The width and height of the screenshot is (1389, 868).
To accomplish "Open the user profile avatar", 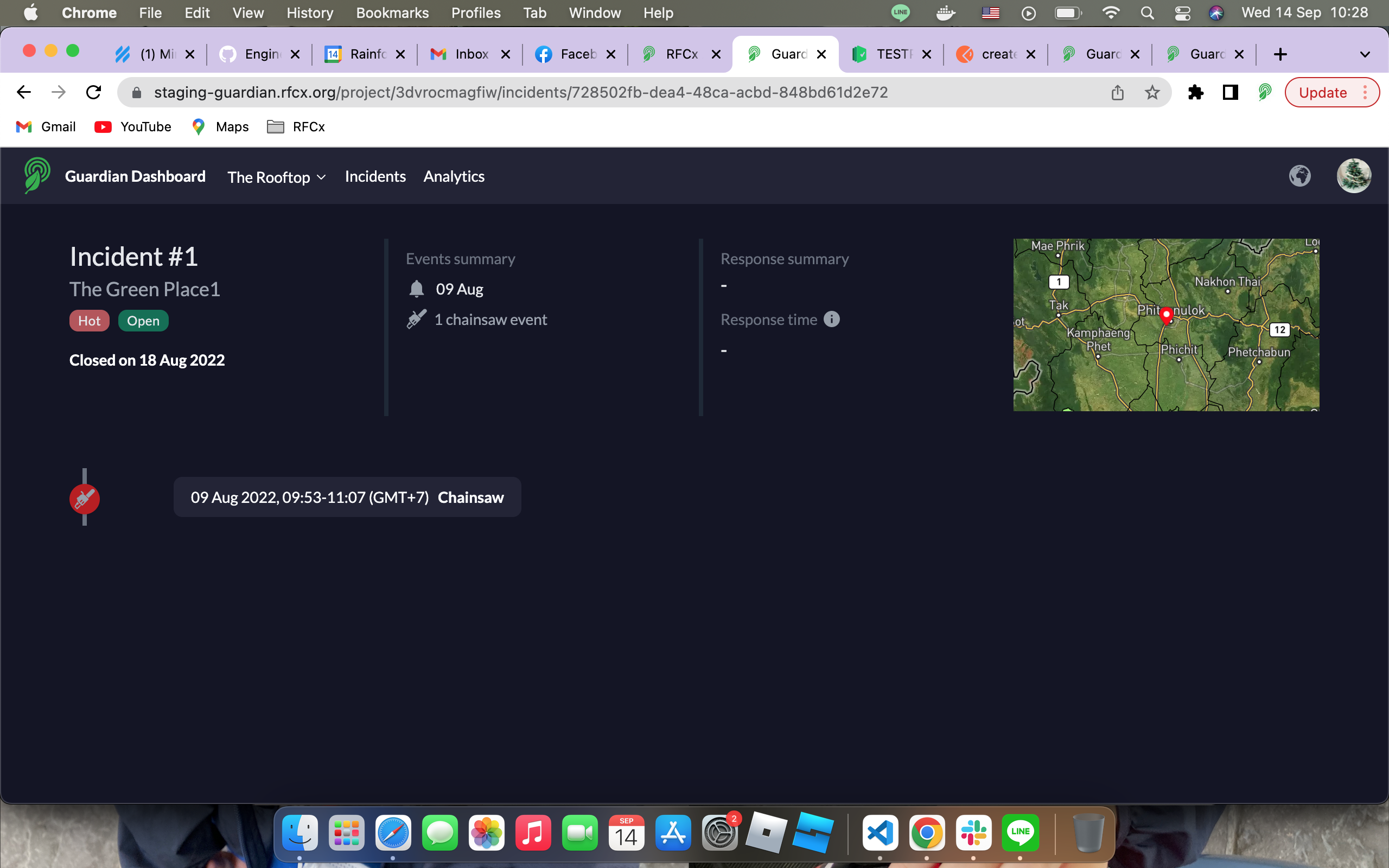I will point(1353,176).
